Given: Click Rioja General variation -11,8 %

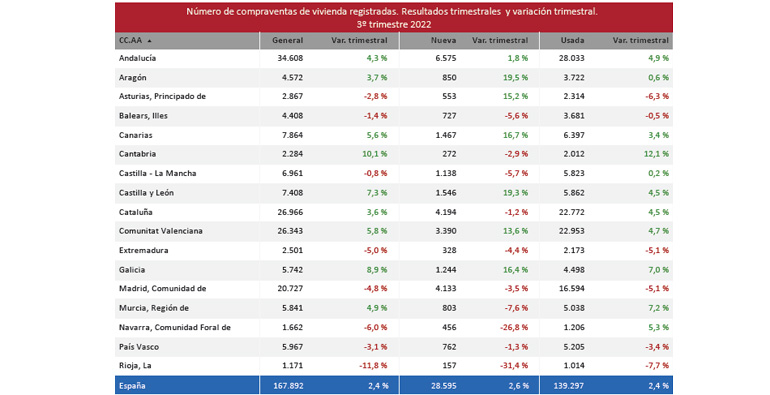Looking at the screenshot, I should pyautogui.click(x=373, y=366).
